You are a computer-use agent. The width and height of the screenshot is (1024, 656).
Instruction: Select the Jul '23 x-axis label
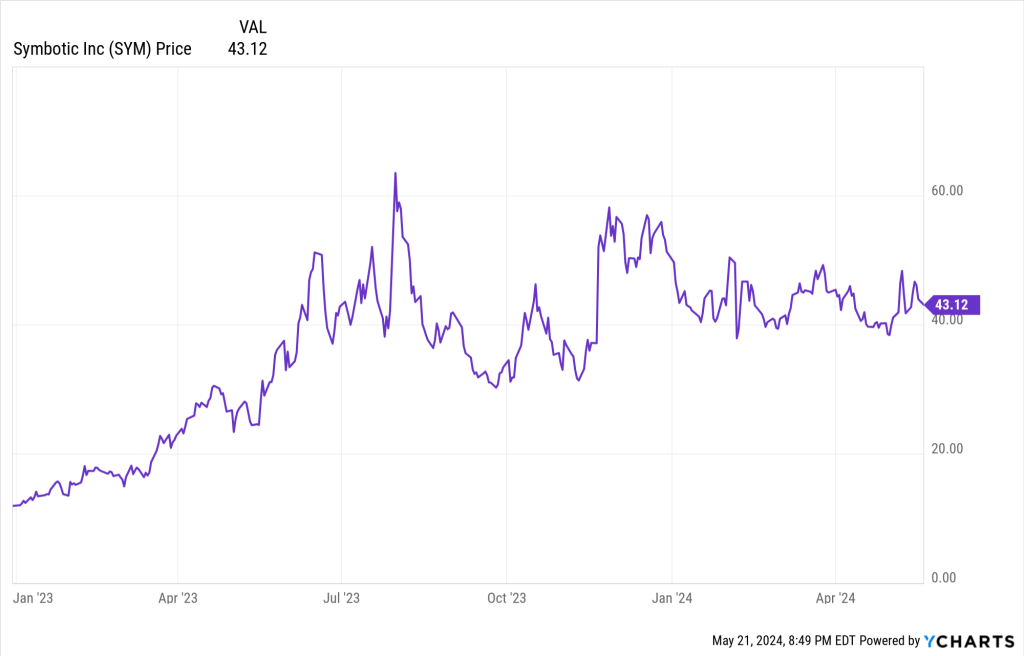342,598
